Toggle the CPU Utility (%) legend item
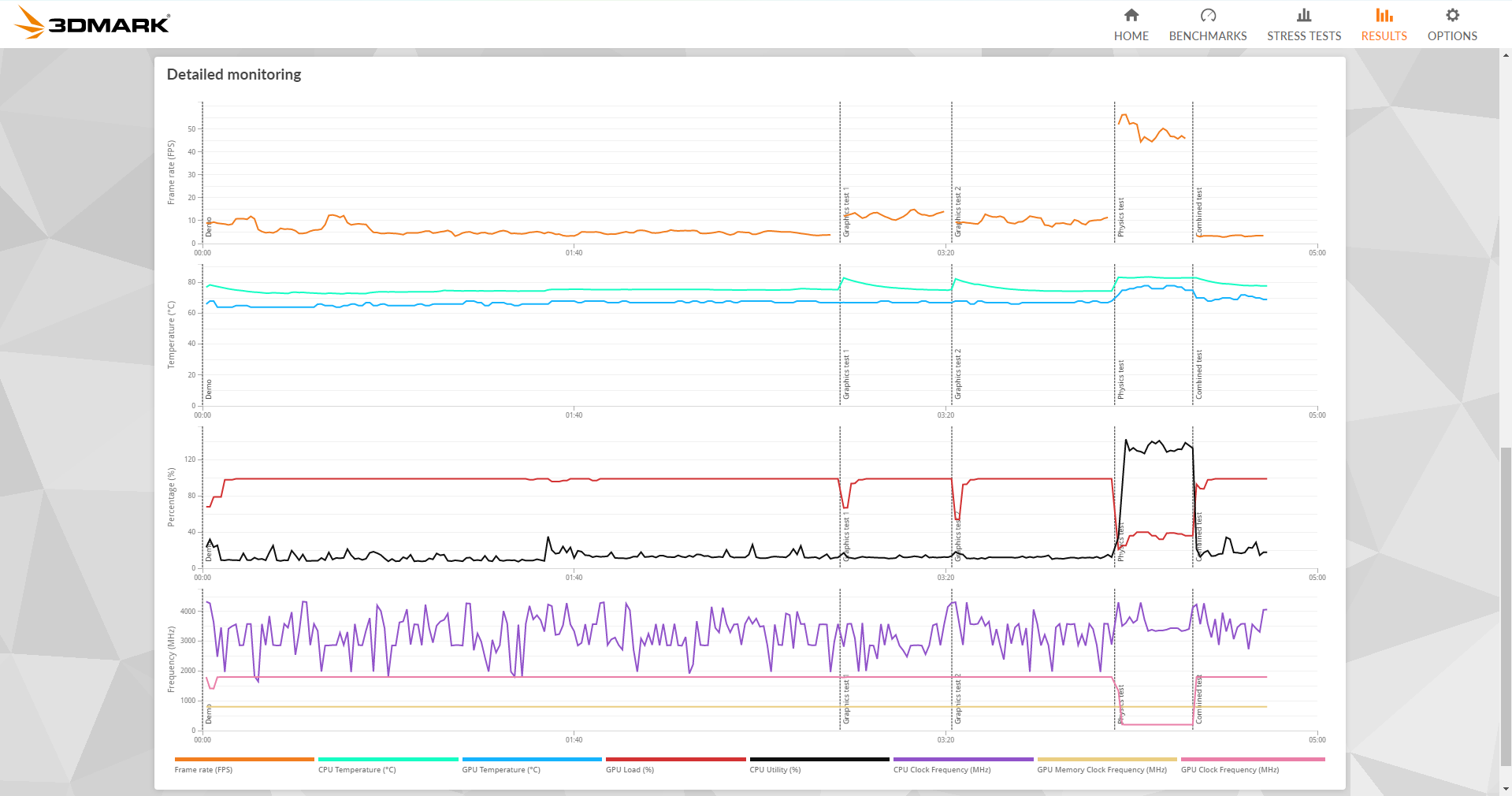The image size is (1512, 796). 775,770
